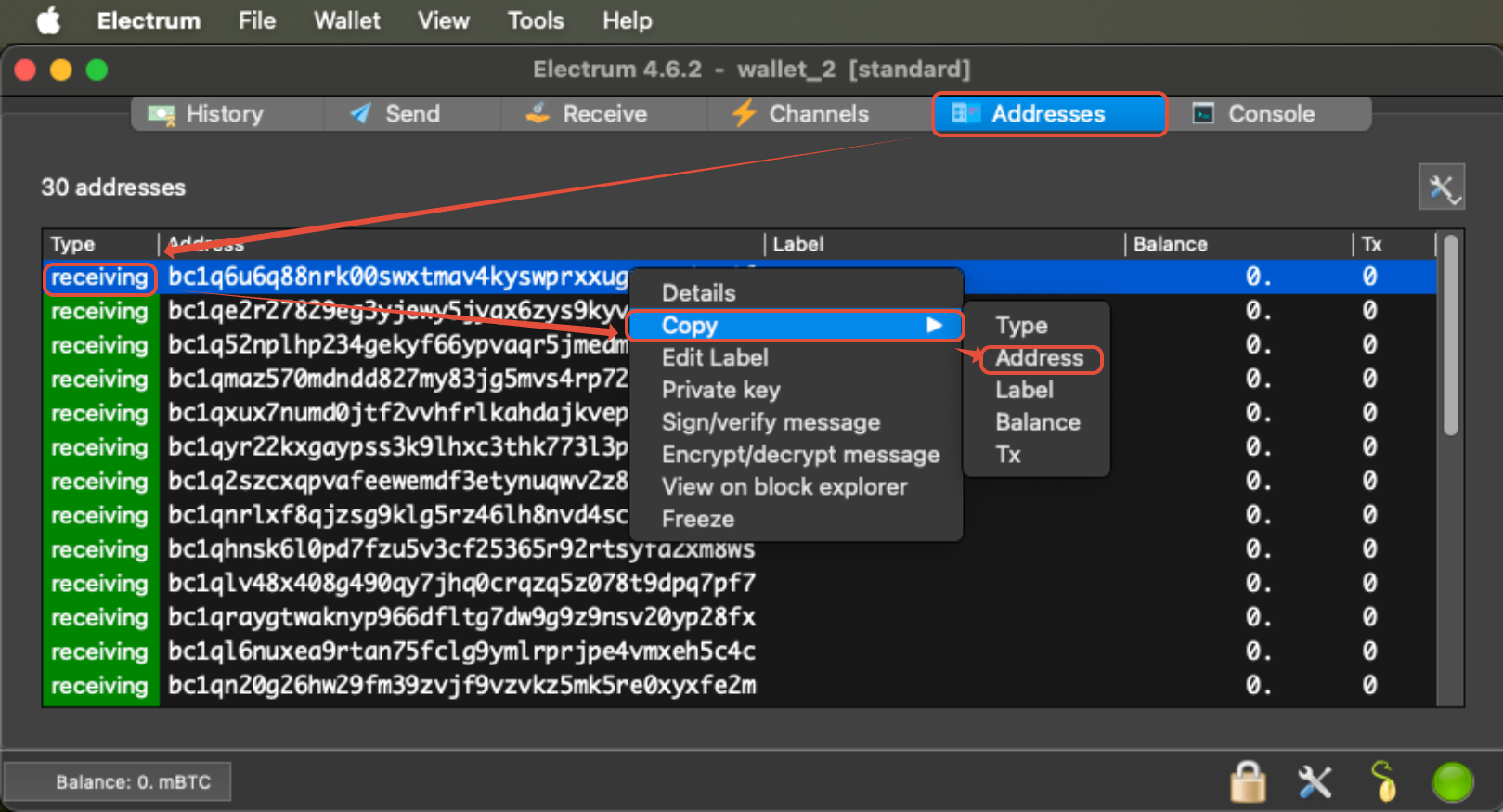
Task: Select address starting bc1q52nplhp234gekyf66
Action: tap(398, 345)
